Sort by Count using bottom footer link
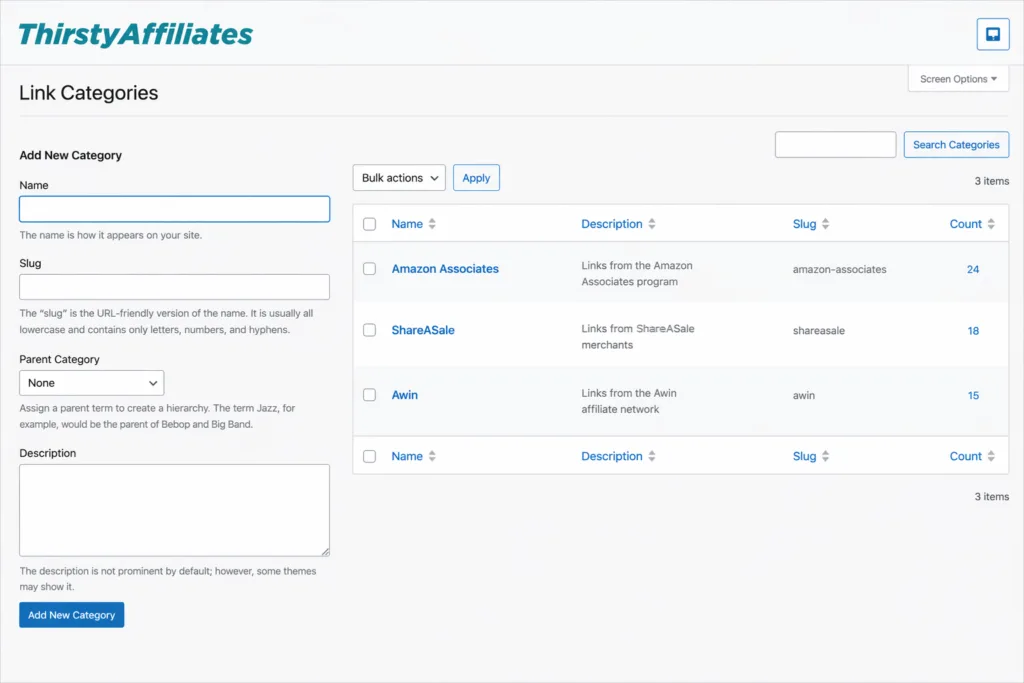The image size is (1024, 683). (x=965, y=456)
